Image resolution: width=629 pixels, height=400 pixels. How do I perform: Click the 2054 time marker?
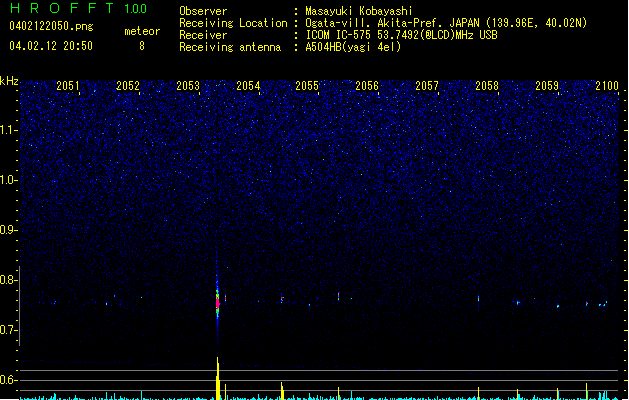click(x=248, y=86)
